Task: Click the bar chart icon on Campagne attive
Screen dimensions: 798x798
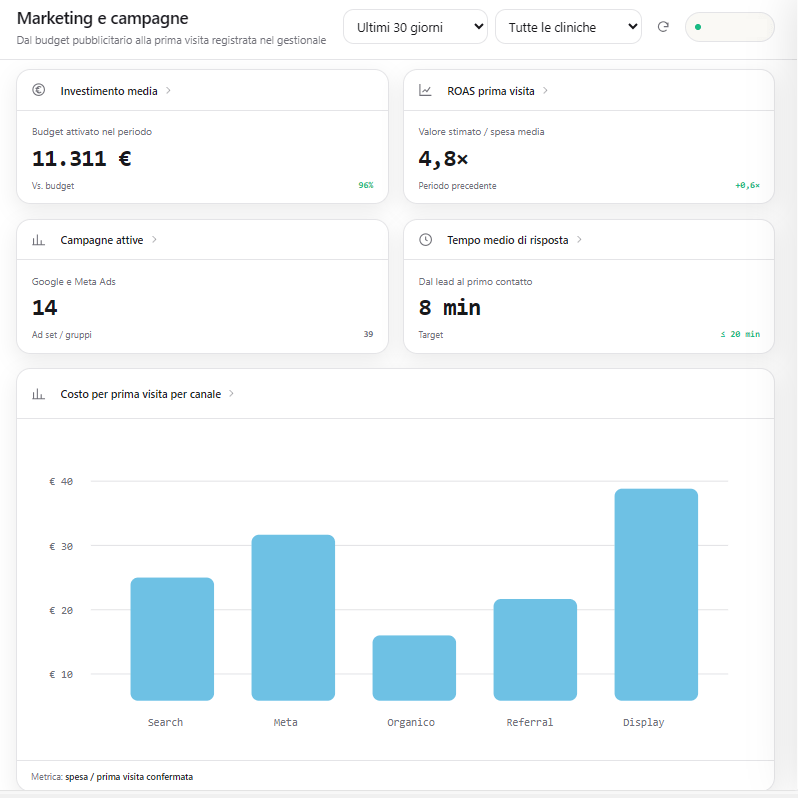Action: [x=39, y=240]
